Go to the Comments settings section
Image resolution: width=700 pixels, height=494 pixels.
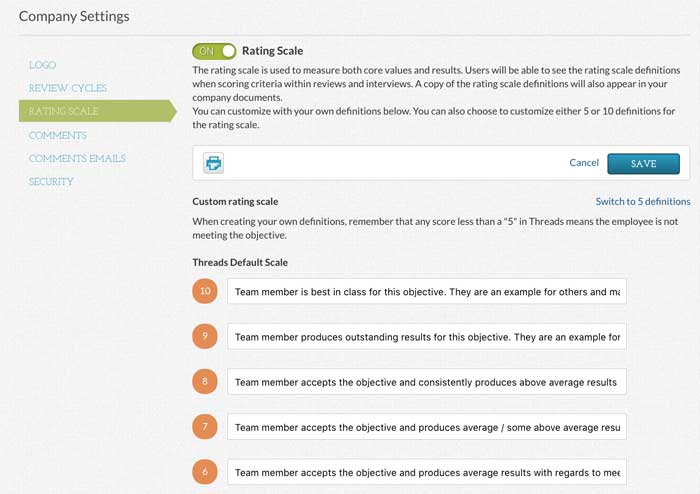(58, 135)
